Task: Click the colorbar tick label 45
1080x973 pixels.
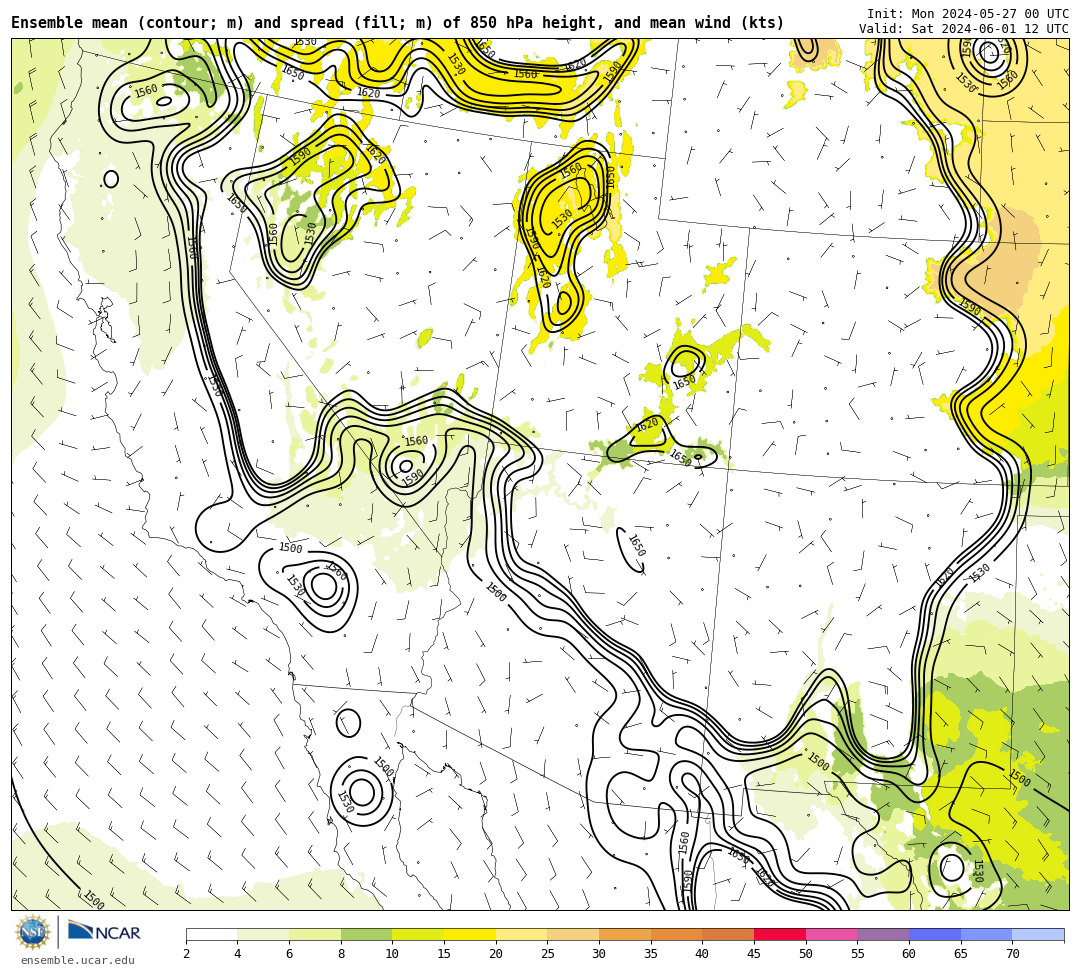Action: (754, 954)
